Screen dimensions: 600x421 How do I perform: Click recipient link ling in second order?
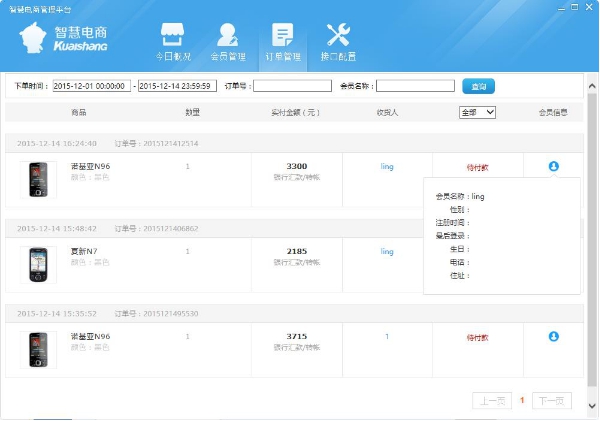click(x=387, y=251)
